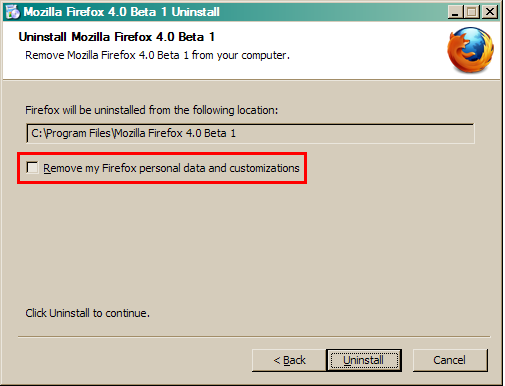Start removal with the Uninstall button
The width and height of the screenshot is (505, 386).
click(364, 360)
